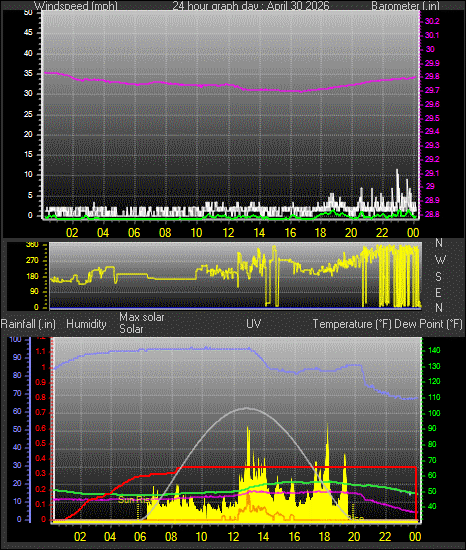Select the Dew Point (°F) legend label
Viewport: 466px width, 550px height.
tap(428, 324)
